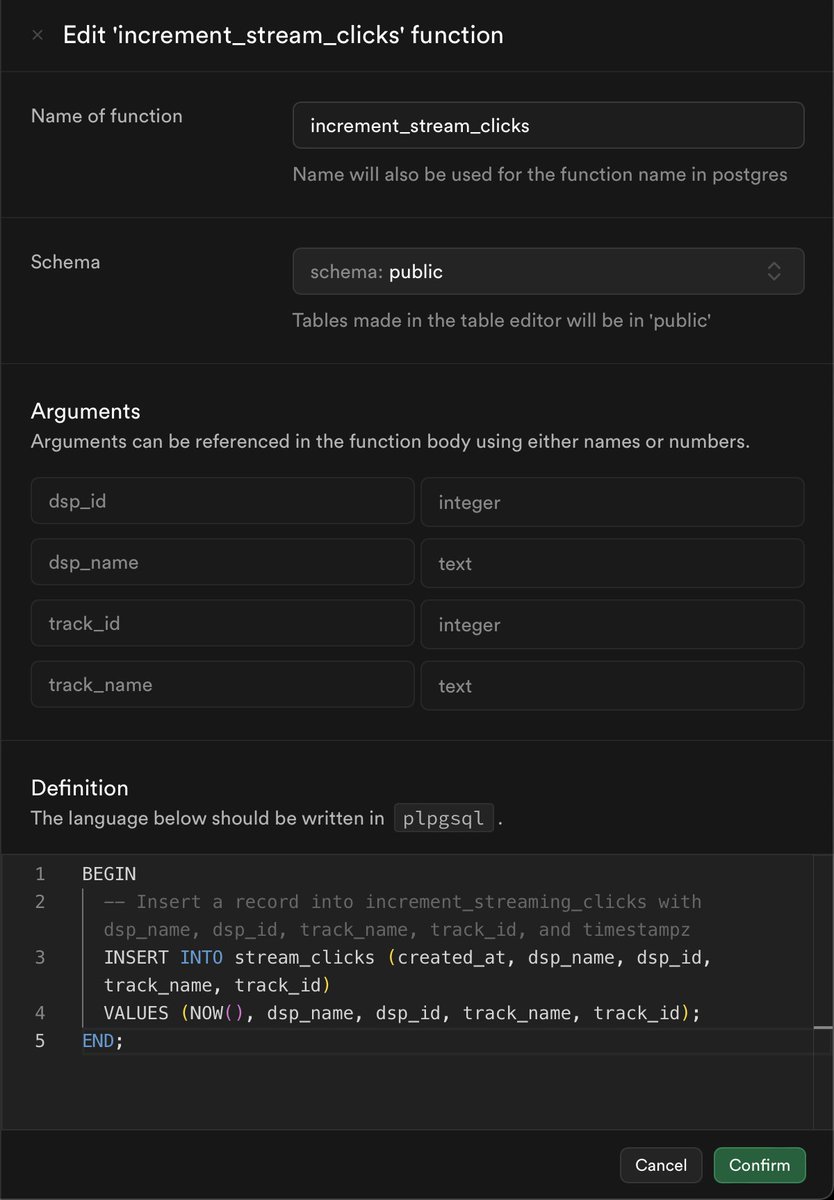Place cursor on the END; line
The image size is (834, 1200).
tap(103, 1042)
